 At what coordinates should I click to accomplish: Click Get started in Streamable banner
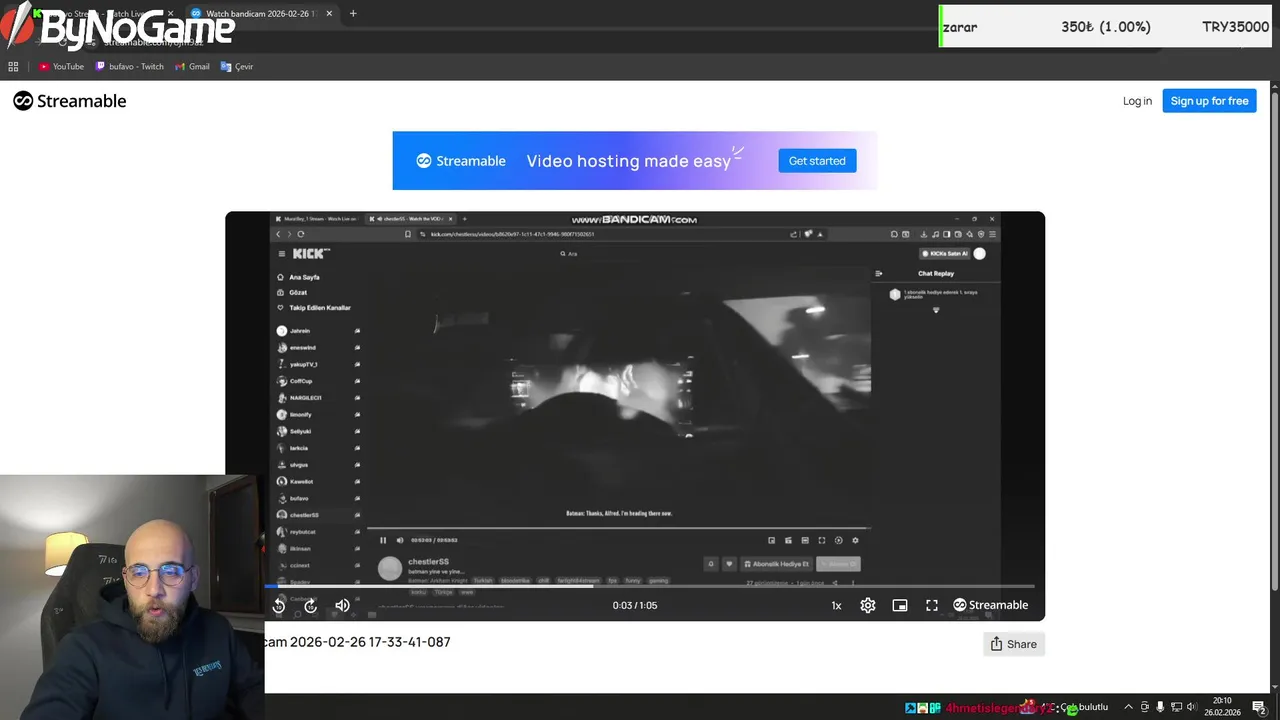tap(817, 160)
